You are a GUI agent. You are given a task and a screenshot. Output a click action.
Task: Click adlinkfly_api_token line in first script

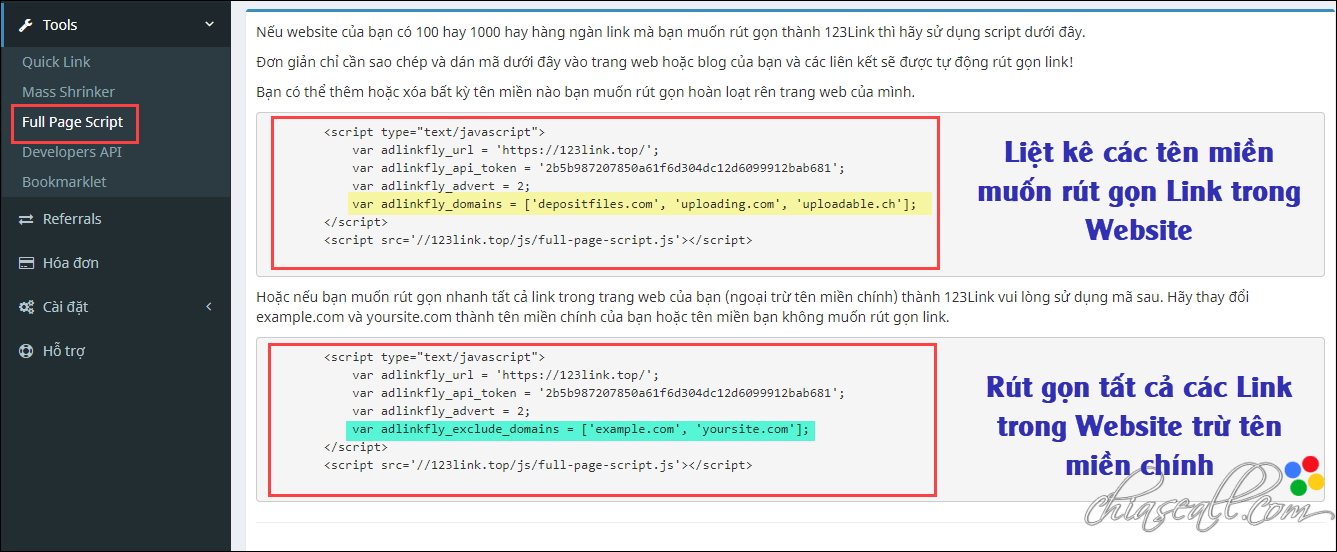598,168
